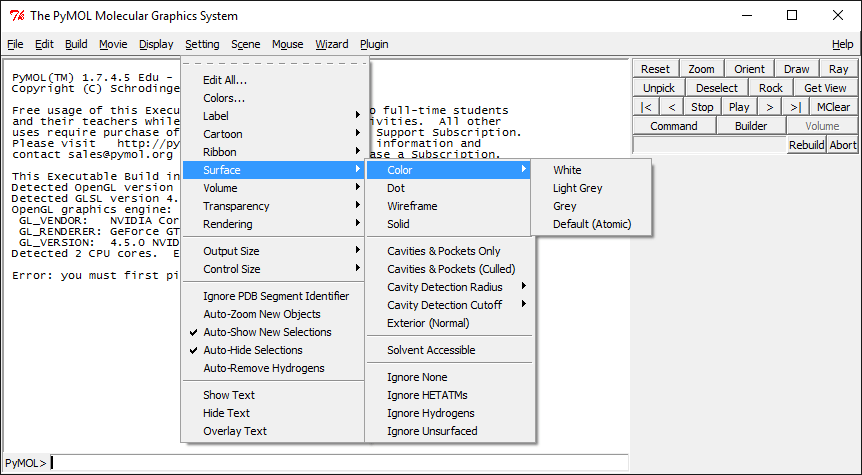Expand Cavity Detection Radius submenu

[450, 287]
